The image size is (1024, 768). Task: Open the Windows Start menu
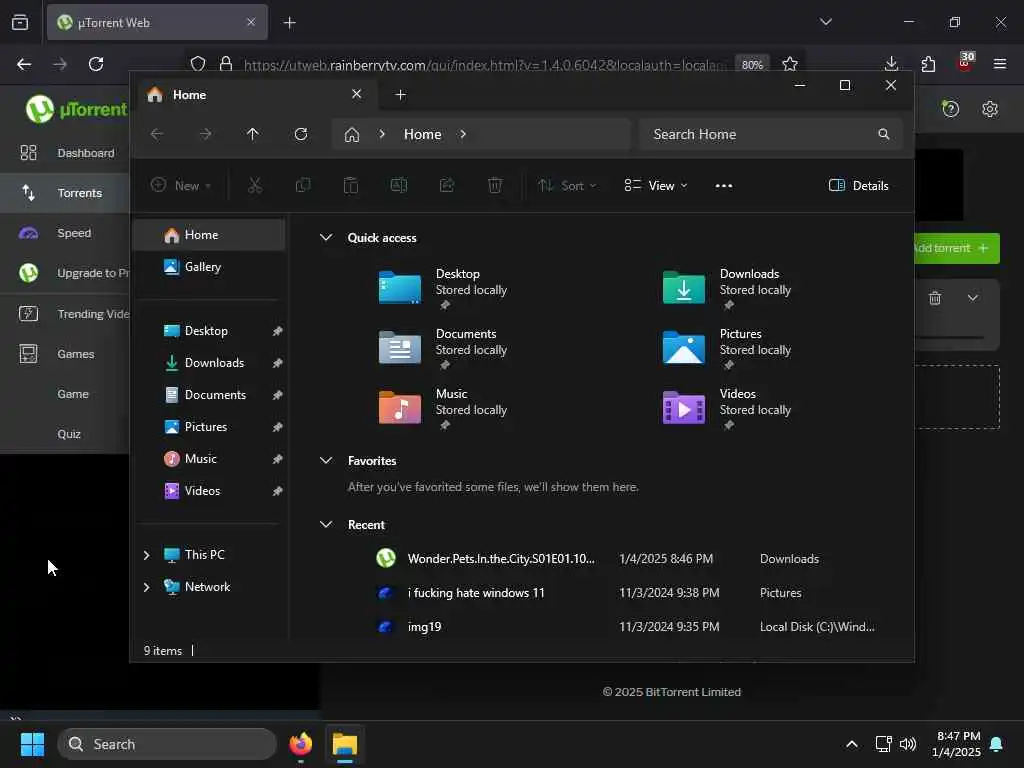(x=32, y=744)
